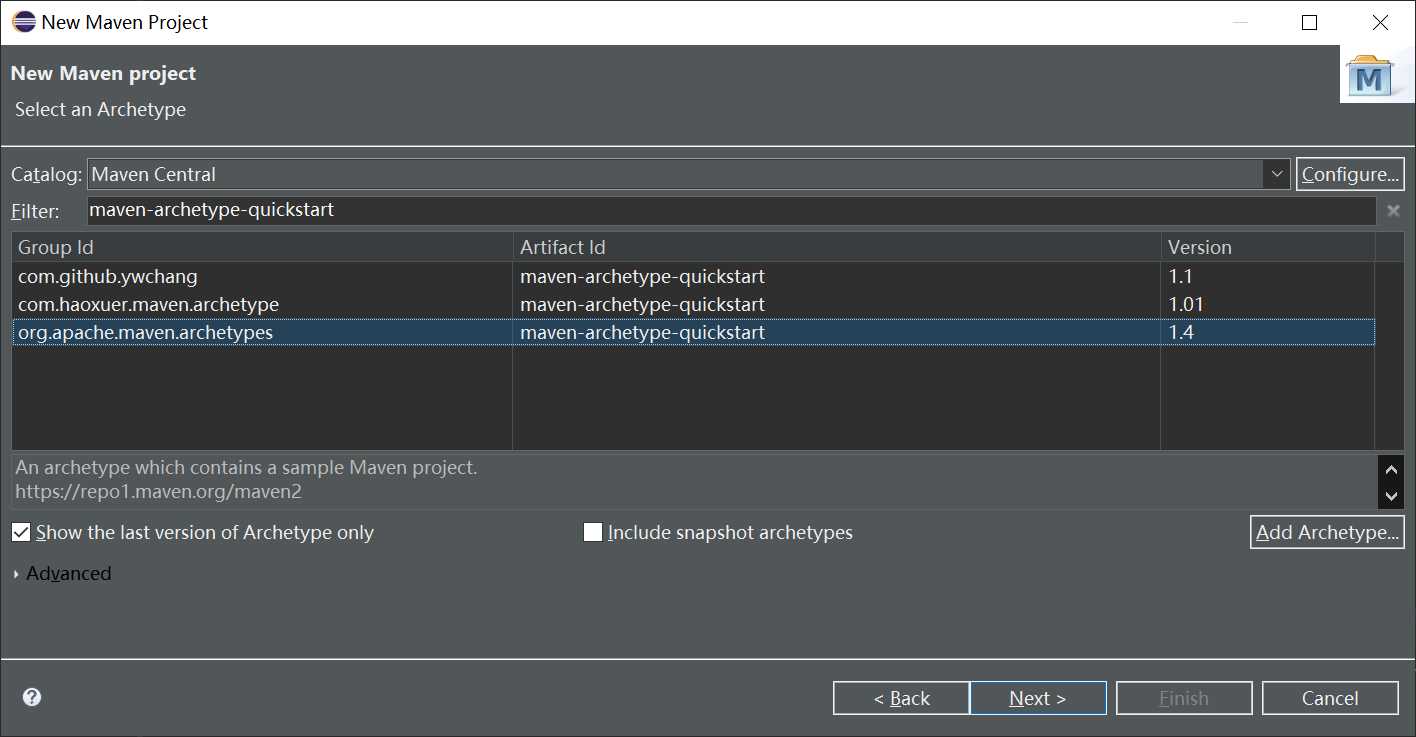1416x737 pixels.
Task: Click the Eclipse icon in the title bar
Action: coord(23,22)
